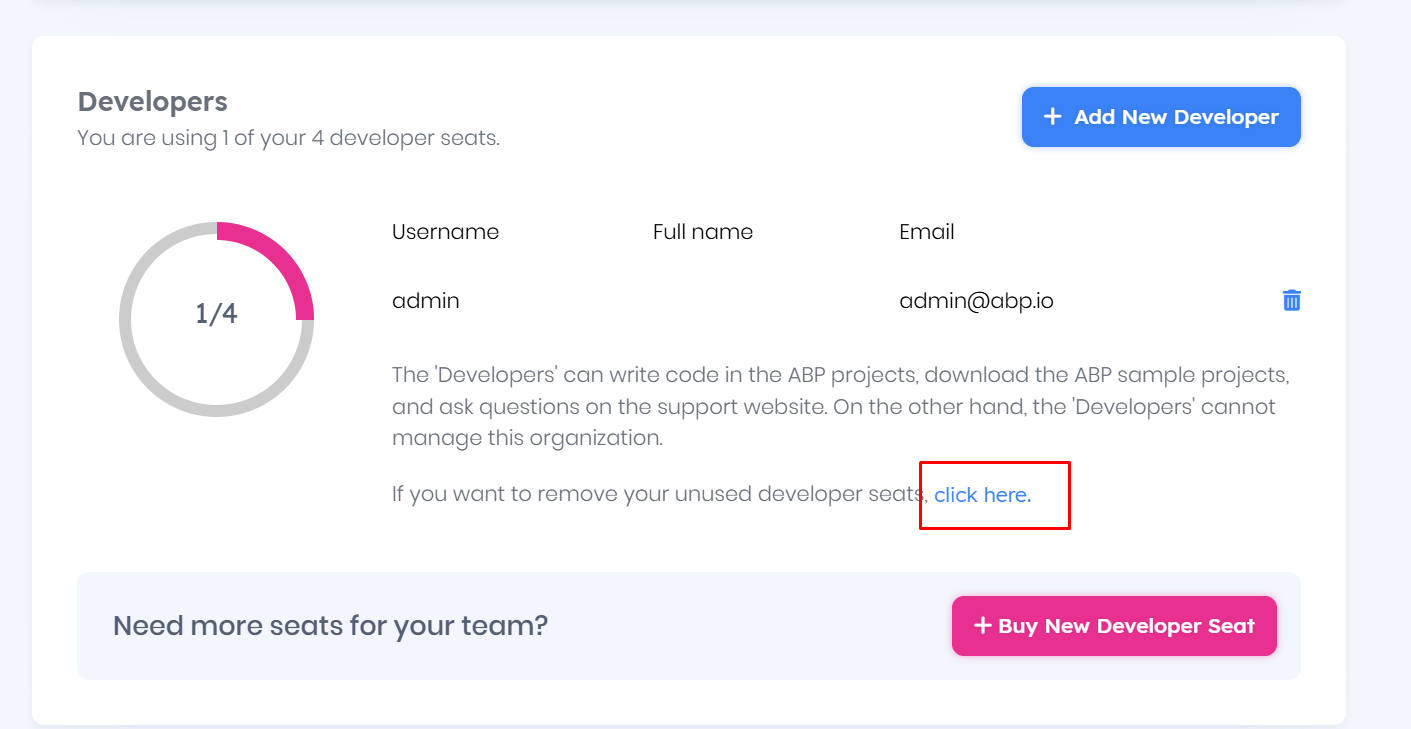Screen dimensions: 1411x729
Task: Click the "Need more seats for your team?" text
Action: 330,626
